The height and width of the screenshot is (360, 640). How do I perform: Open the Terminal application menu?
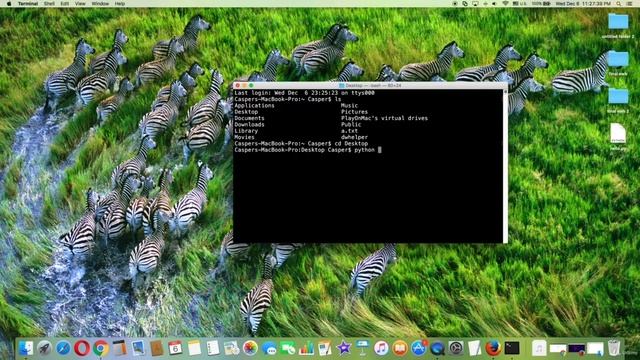pyautogui.click(x=28, y=3)
